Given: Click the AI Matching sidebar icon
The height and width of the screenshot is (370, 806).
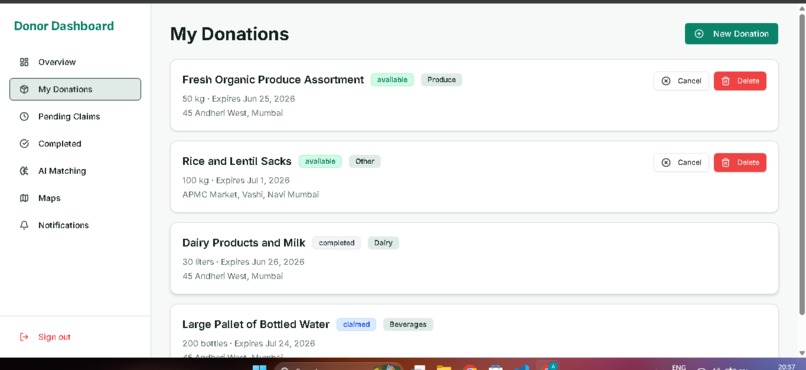Looking at the screenshot, I should click(24, 171).
